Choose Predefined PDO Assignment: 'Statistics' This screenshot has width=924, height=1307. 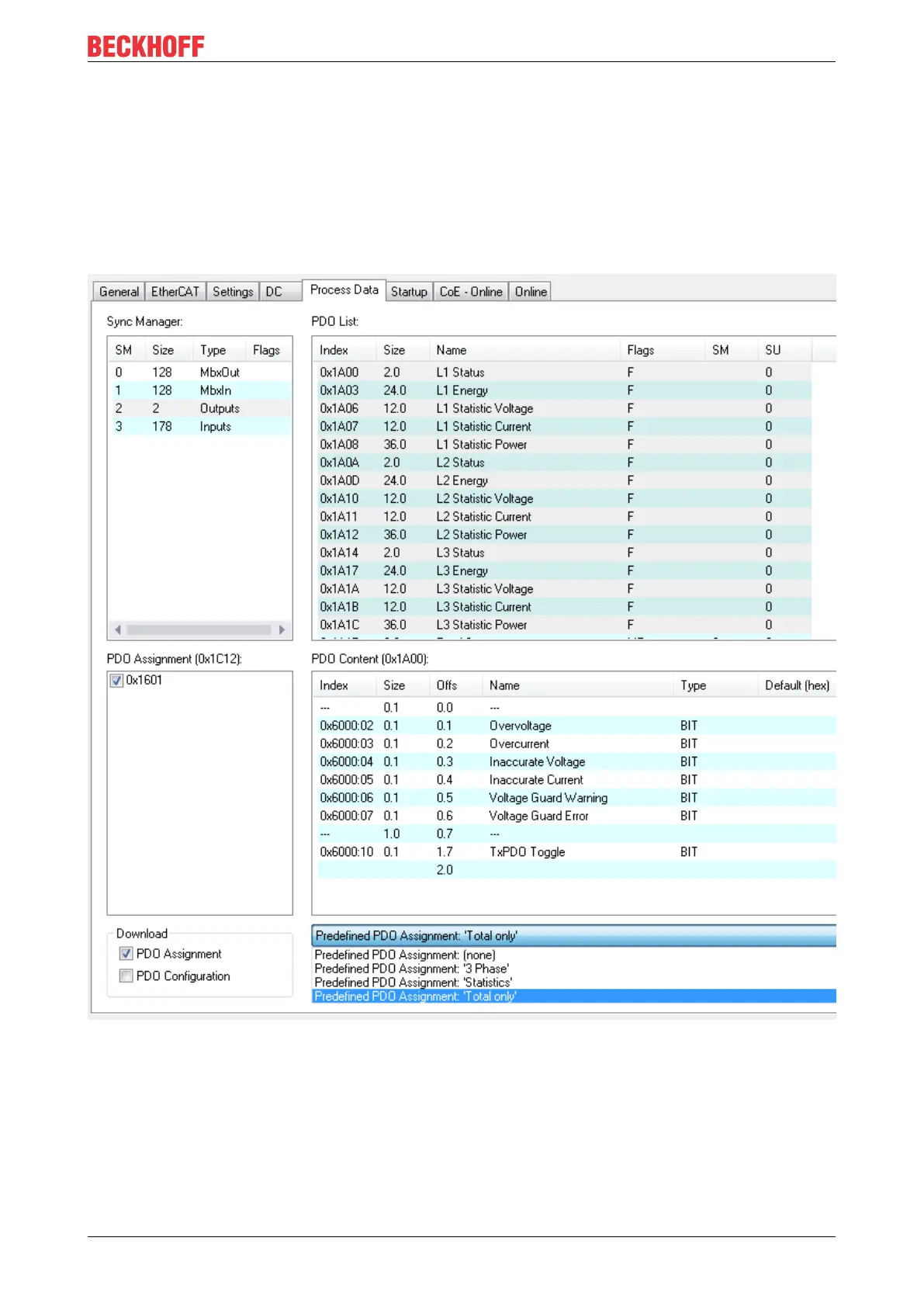click(x=573, y=983)
